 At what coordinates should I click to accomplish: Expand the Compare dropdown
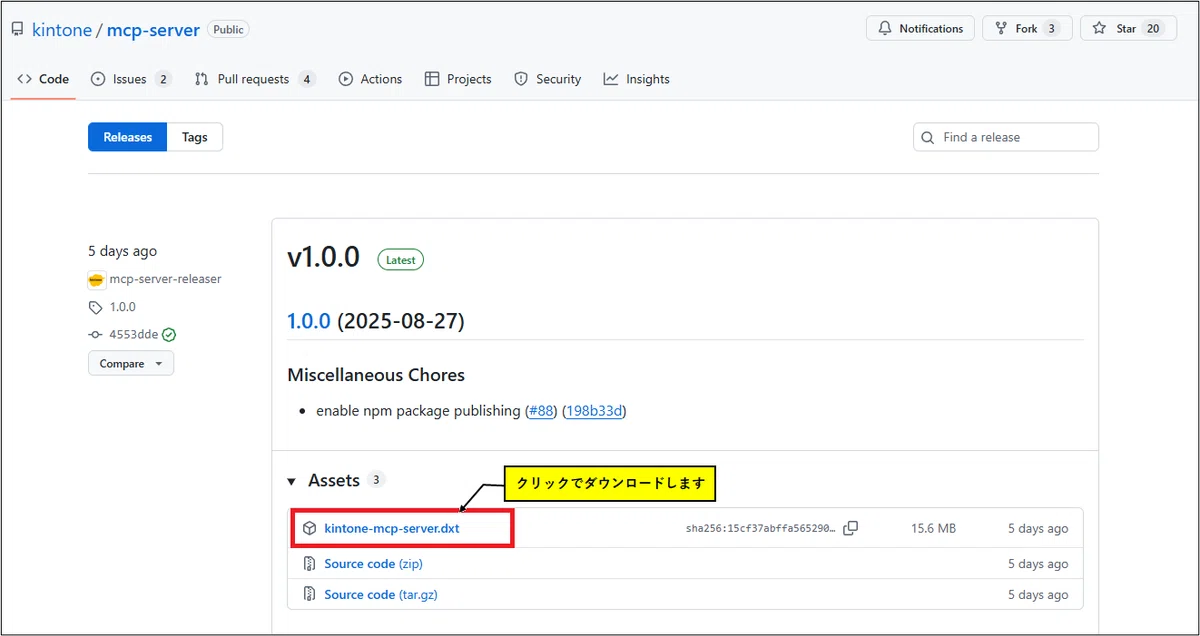(x=131, y=364)
